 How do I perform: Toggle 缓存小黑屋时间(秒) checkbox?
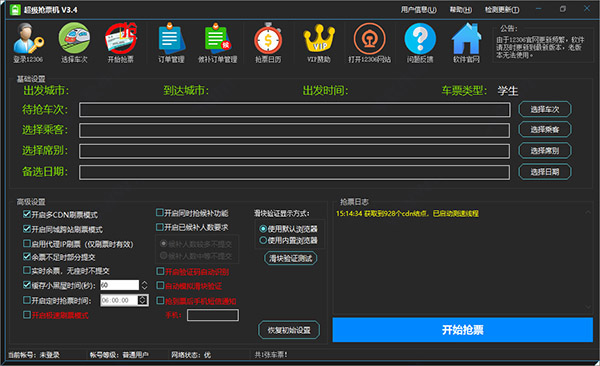click(27, 285)
